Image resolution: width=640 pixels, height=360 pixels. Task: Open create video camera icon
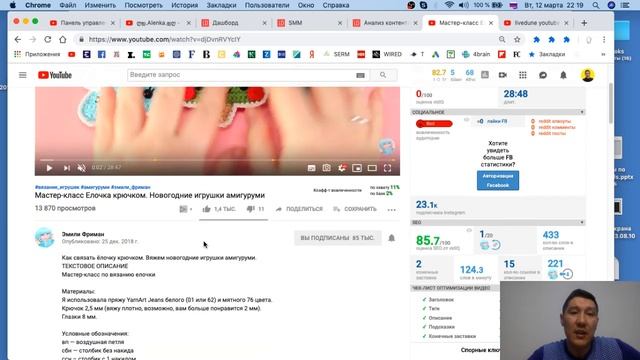pos(503,75)
